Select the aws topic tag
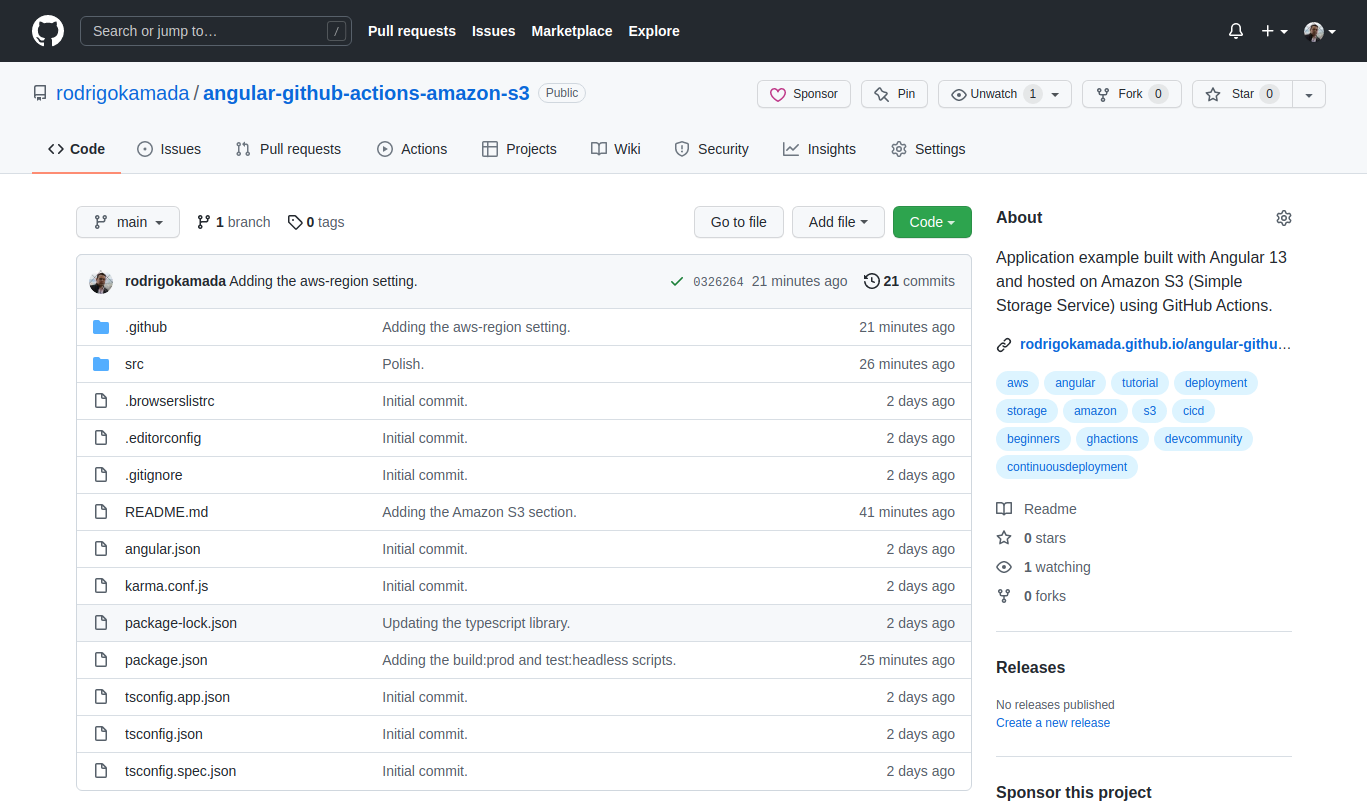1367x806 pixels. click(1016, 382)
